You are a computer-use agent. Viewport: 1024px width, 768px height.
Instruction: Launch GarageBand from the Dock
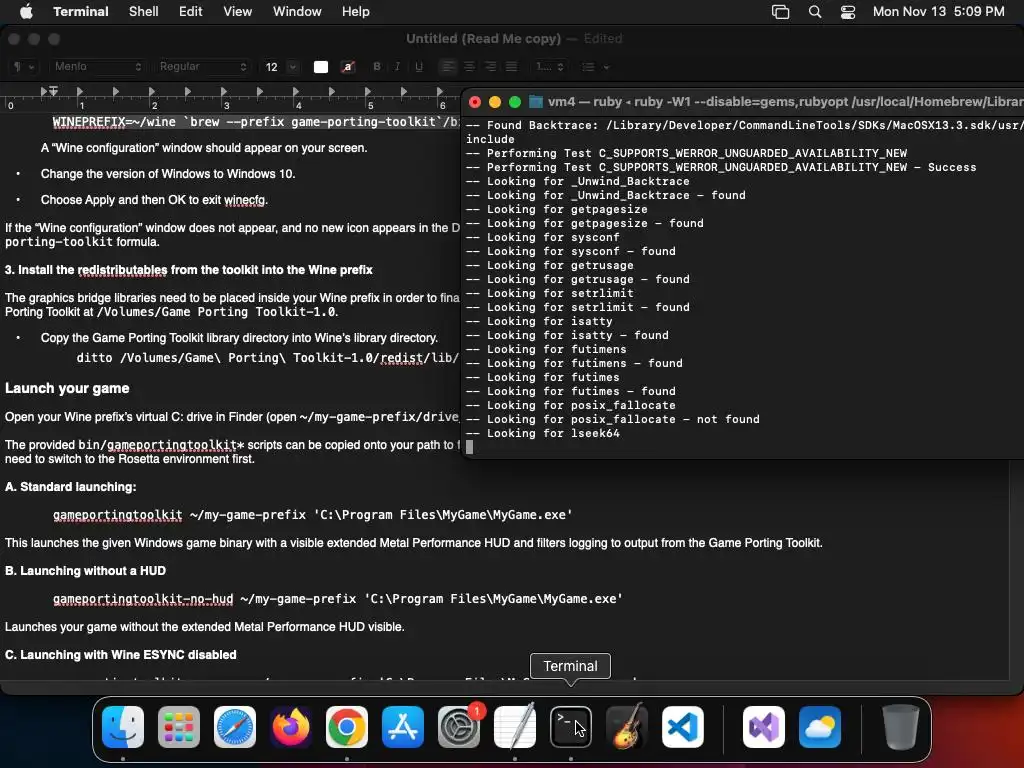(627, 727)
